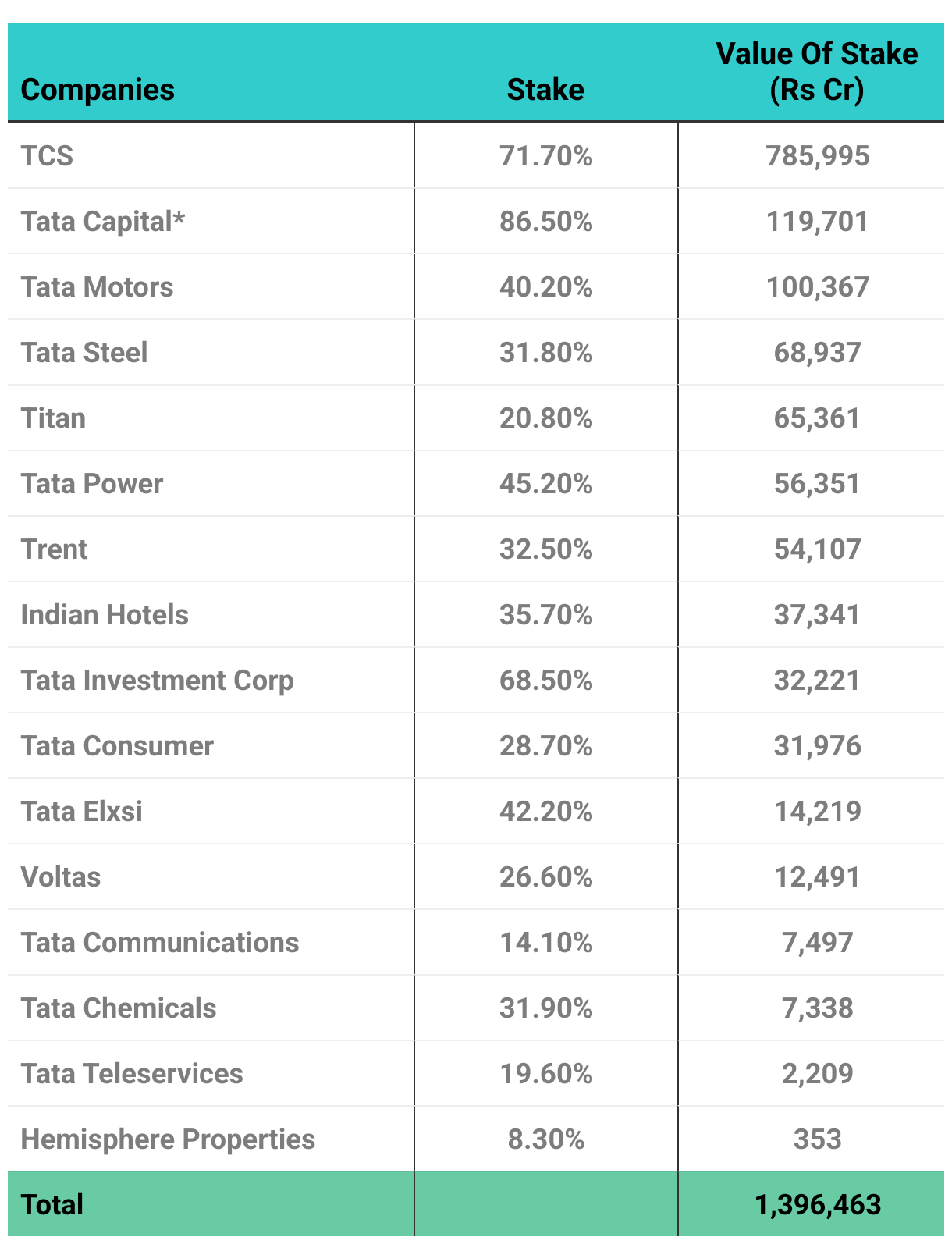Click the Stake column header
Viewport: 952px width, 1244px height.
545,90
